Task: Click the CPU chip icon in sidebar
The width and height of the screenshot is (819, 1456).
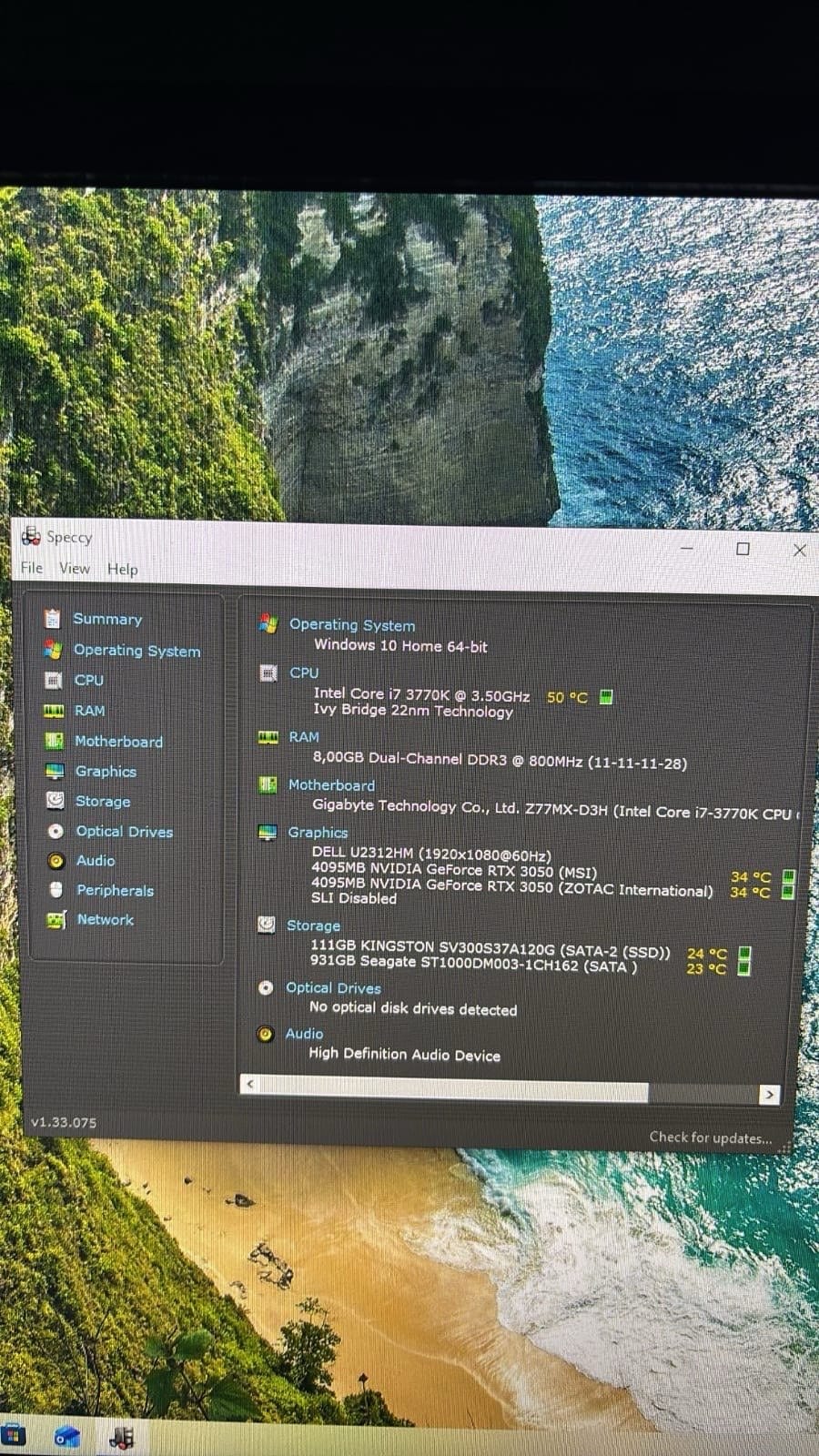Action: tap(54, 680)
